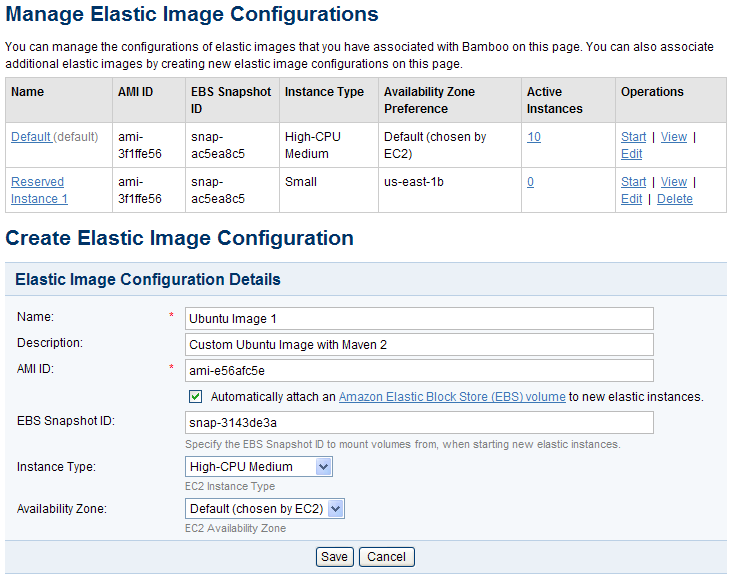Edit the Default image configuration
The image size is (729, 578).
pos(631,153)
